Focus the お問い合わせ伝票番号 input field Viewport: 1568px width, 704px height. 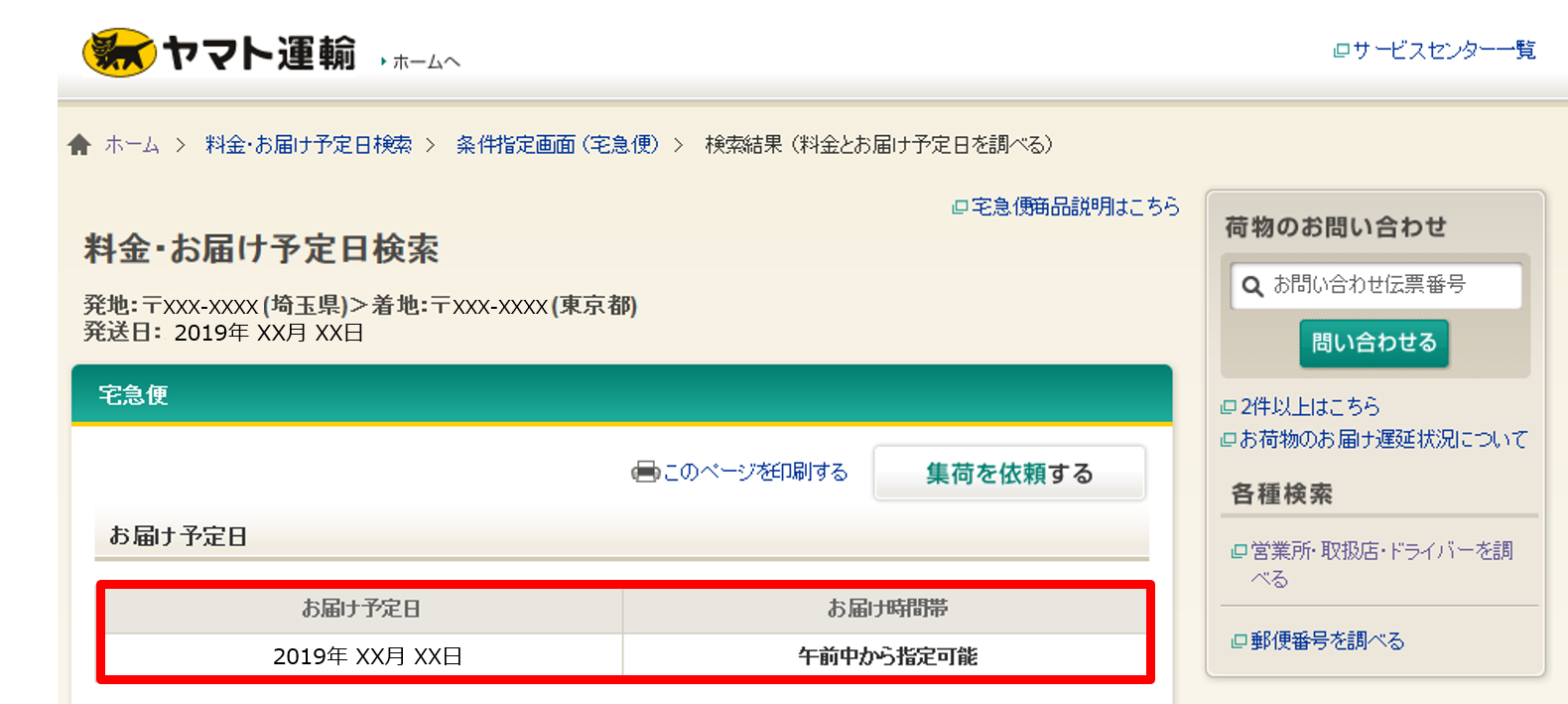1375,286
